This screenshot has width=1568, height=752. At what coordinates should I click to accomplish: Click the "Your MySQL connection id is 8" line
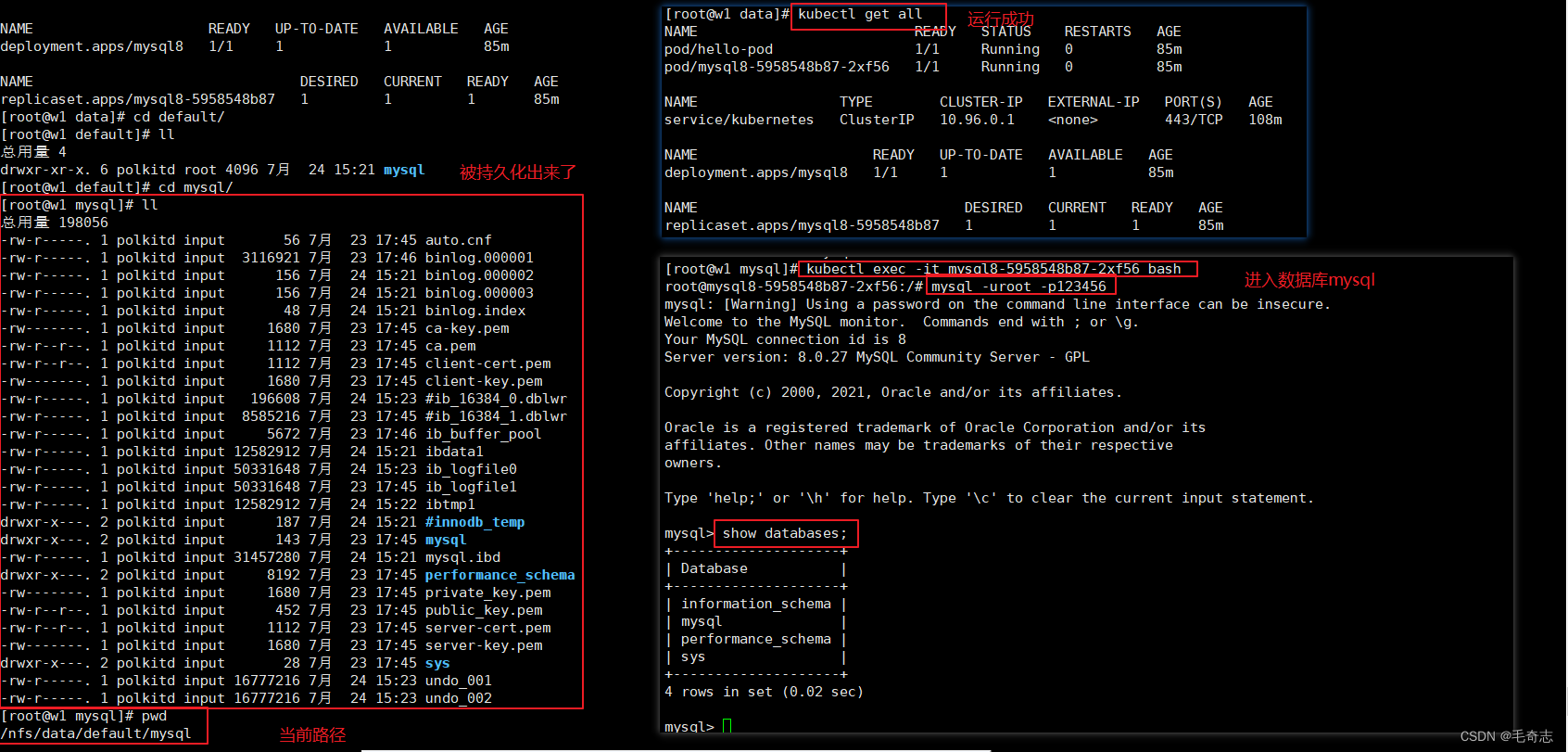(785, 339)
